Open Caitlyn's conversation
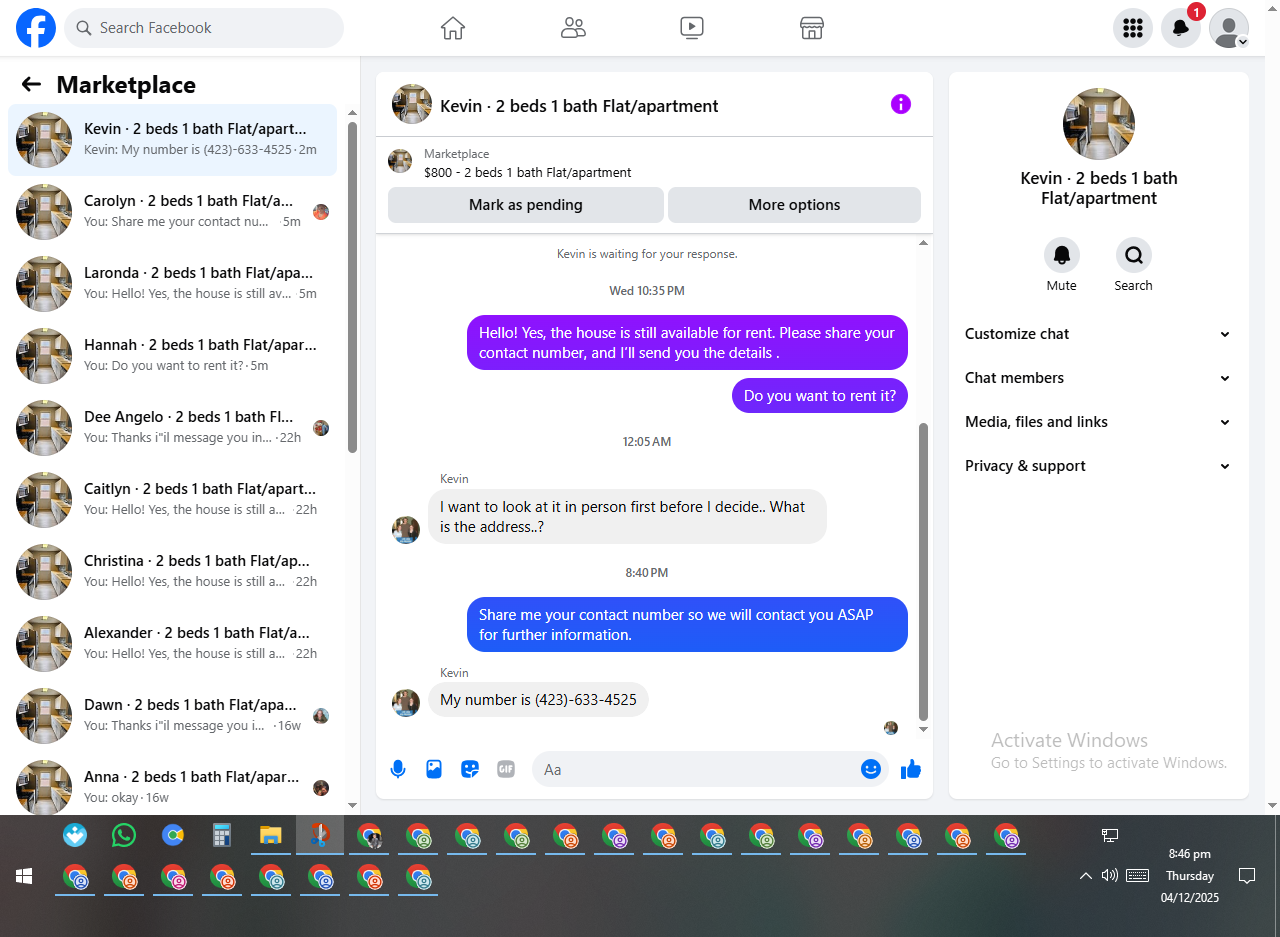The height and width of the screenshot is (937, 1280). (x=172, y=500)
